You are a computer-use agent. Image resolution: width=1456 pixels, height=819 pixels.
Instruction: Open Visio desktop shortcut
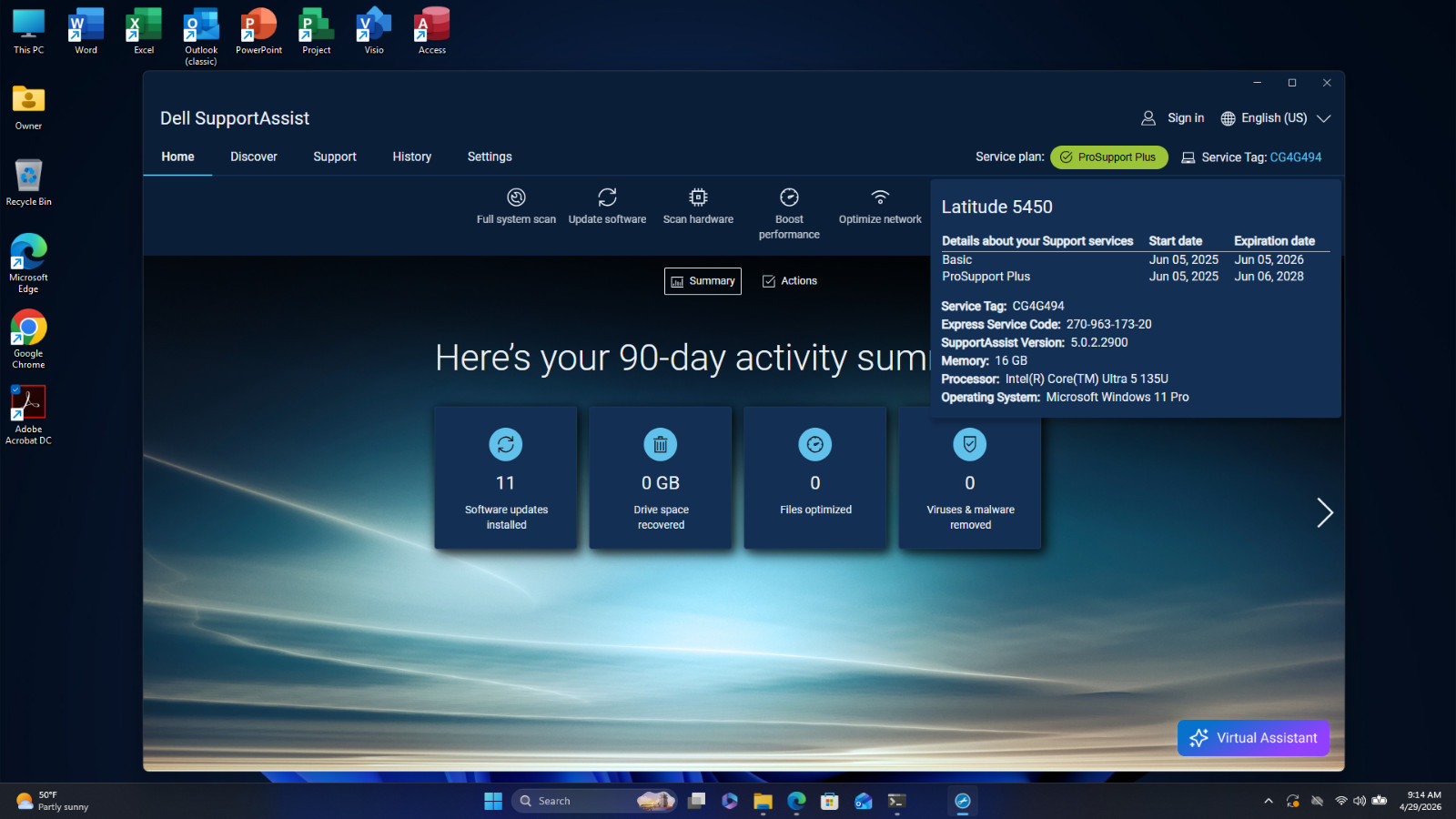374,33
